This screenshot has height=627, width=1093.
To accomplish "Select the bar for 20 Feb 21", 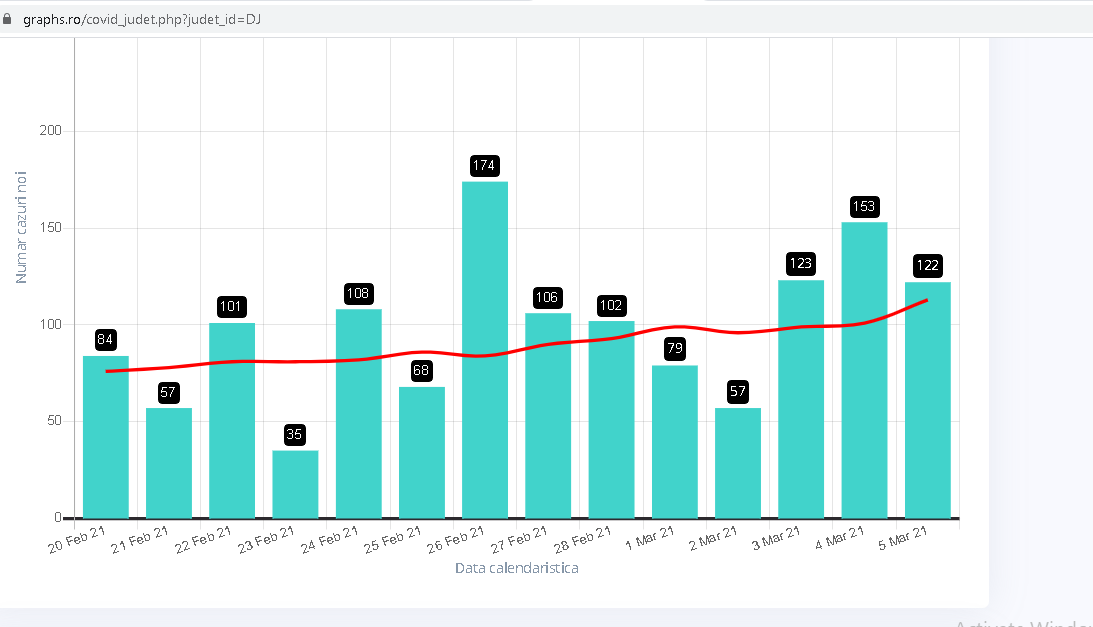I will click(x=106, y=437).
